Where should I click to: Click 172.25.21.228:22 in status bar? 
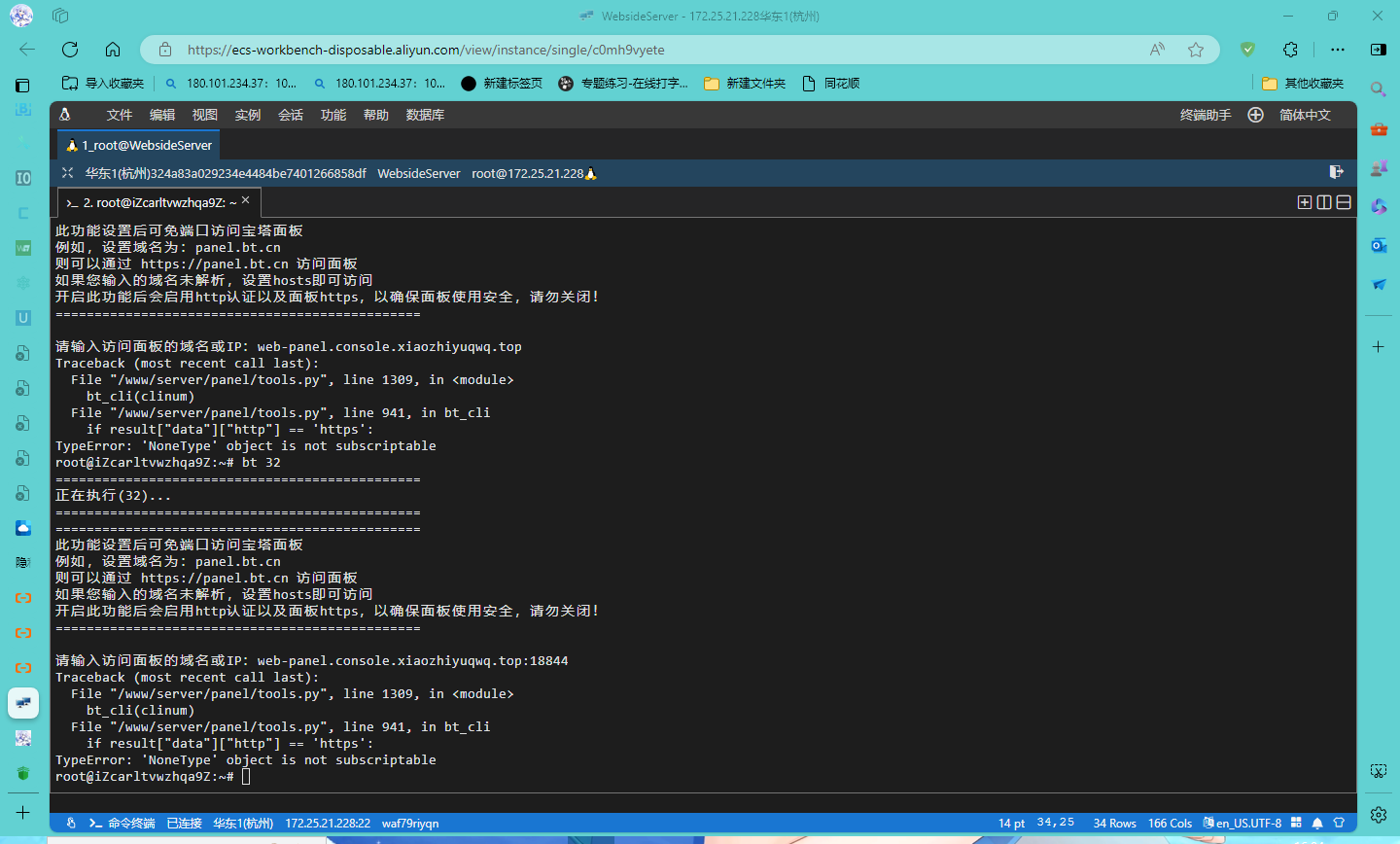pyautogui.click(x=328, y=824)
